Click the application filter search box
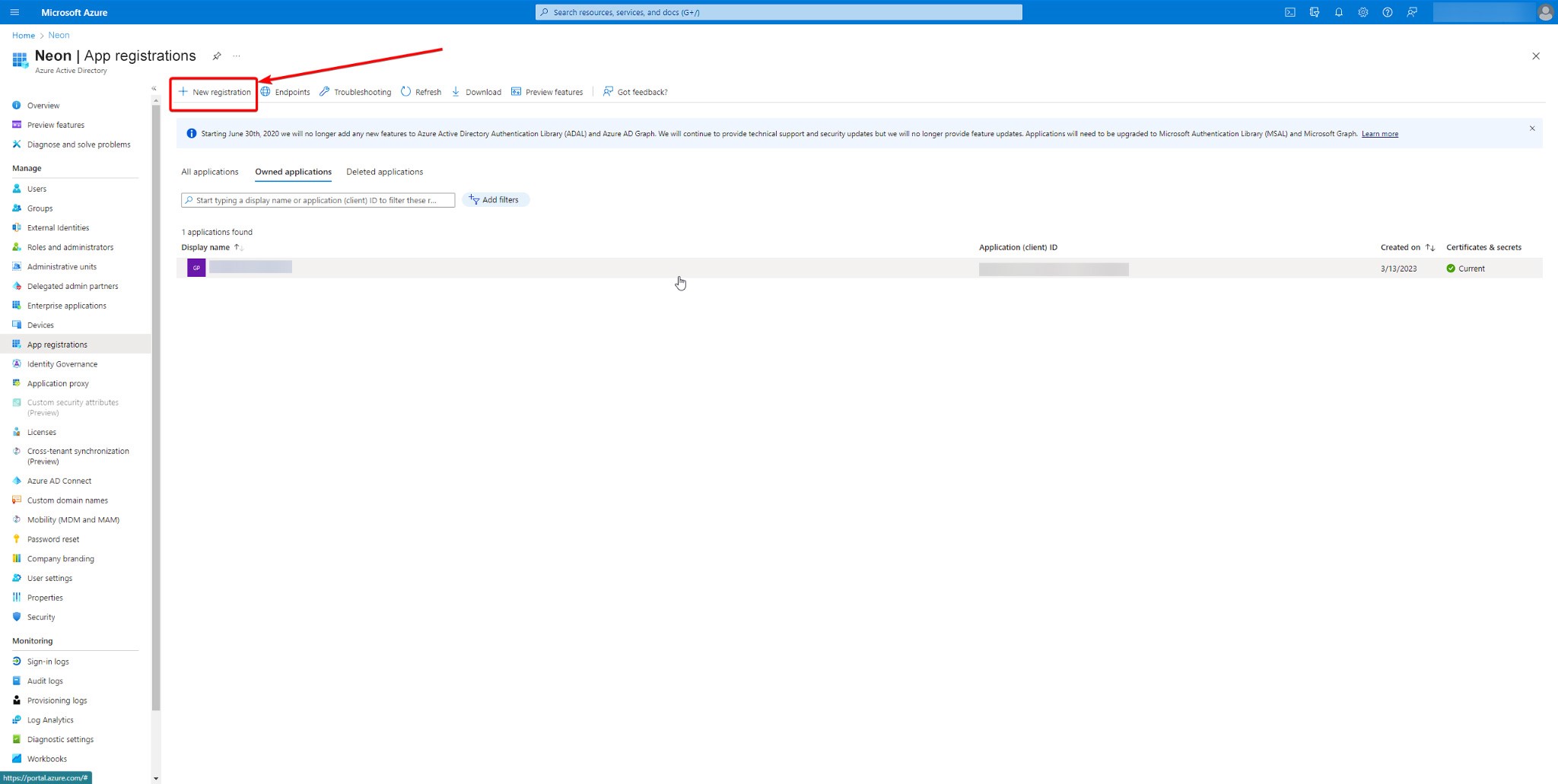 tap(317, 200)
